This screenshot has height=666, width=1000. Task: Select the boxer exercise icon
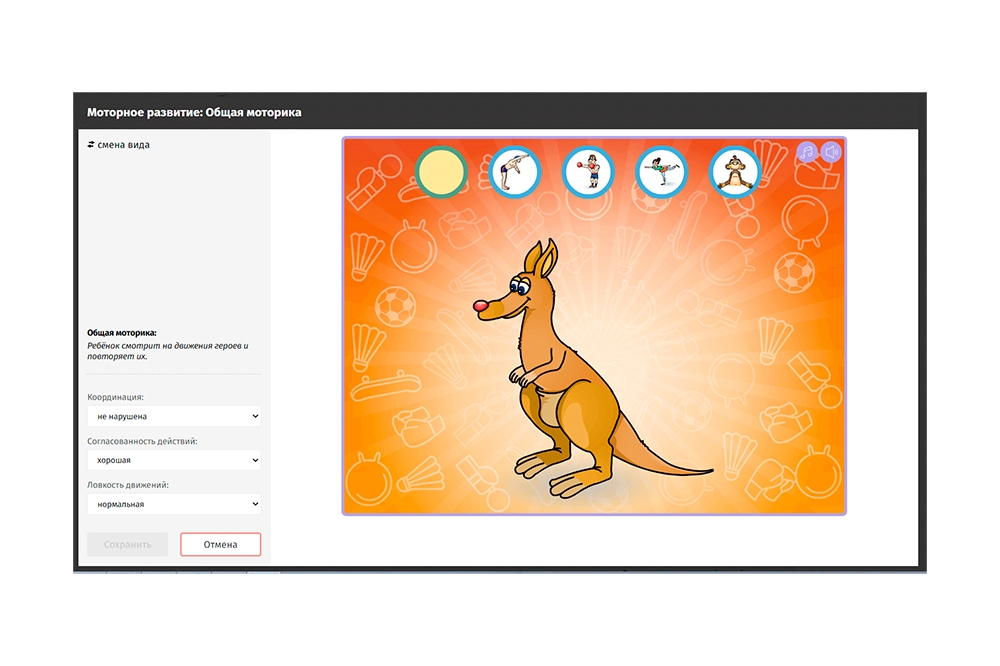pyautogui.click(x=588, y=172)
